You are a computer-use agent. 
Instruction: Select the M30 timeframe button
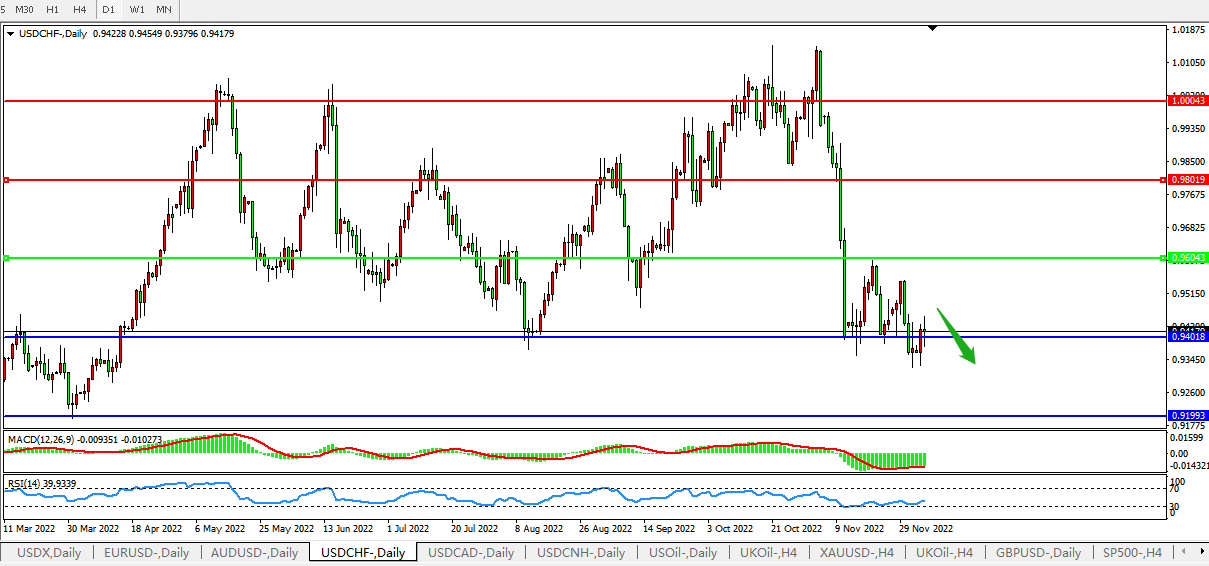coord(25,9)
